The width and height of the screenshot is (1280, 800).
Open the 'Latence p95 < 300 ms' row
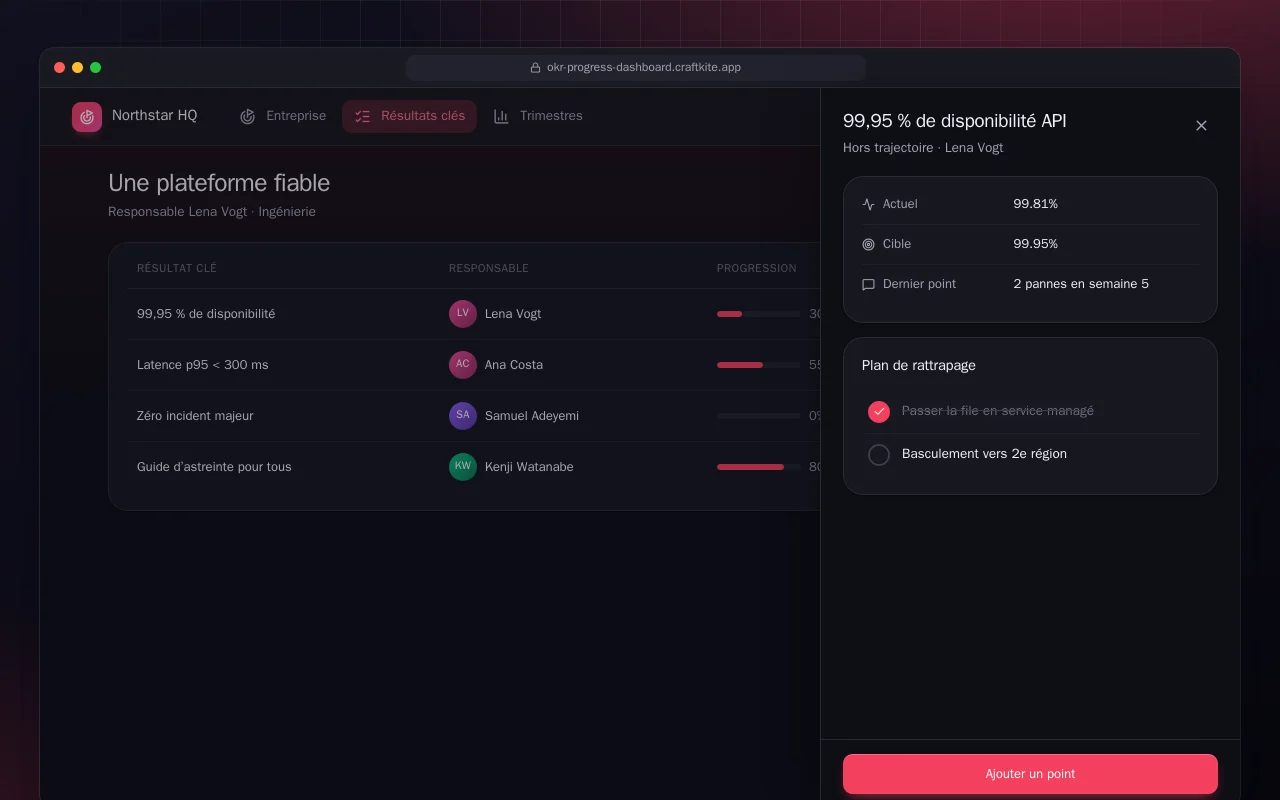click(x=474, y=365)
